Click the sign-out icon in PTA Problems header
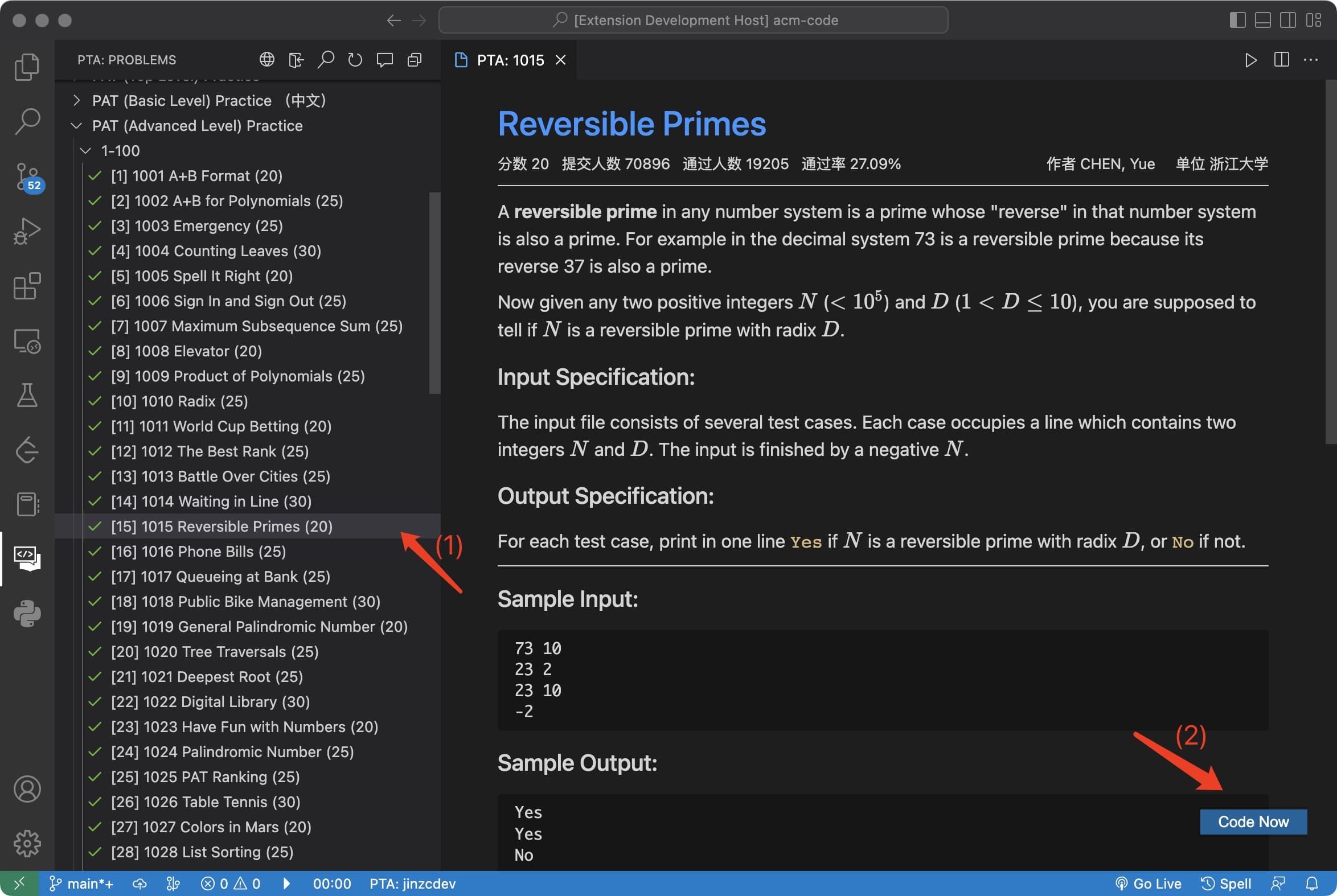Screen dimensions: 1337x896 click(x=296, y=59)
